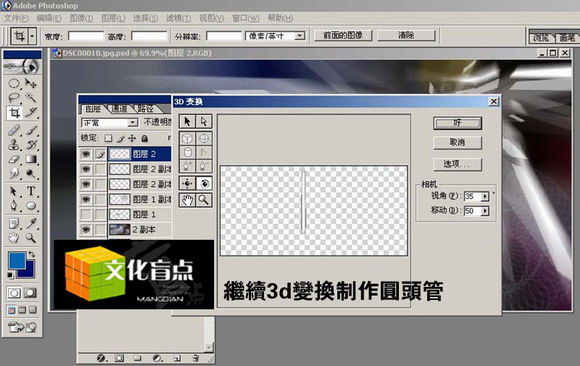Open the 移动 value slider arrow
Viewport: 580px width, 366px height.
coord(485,211)
